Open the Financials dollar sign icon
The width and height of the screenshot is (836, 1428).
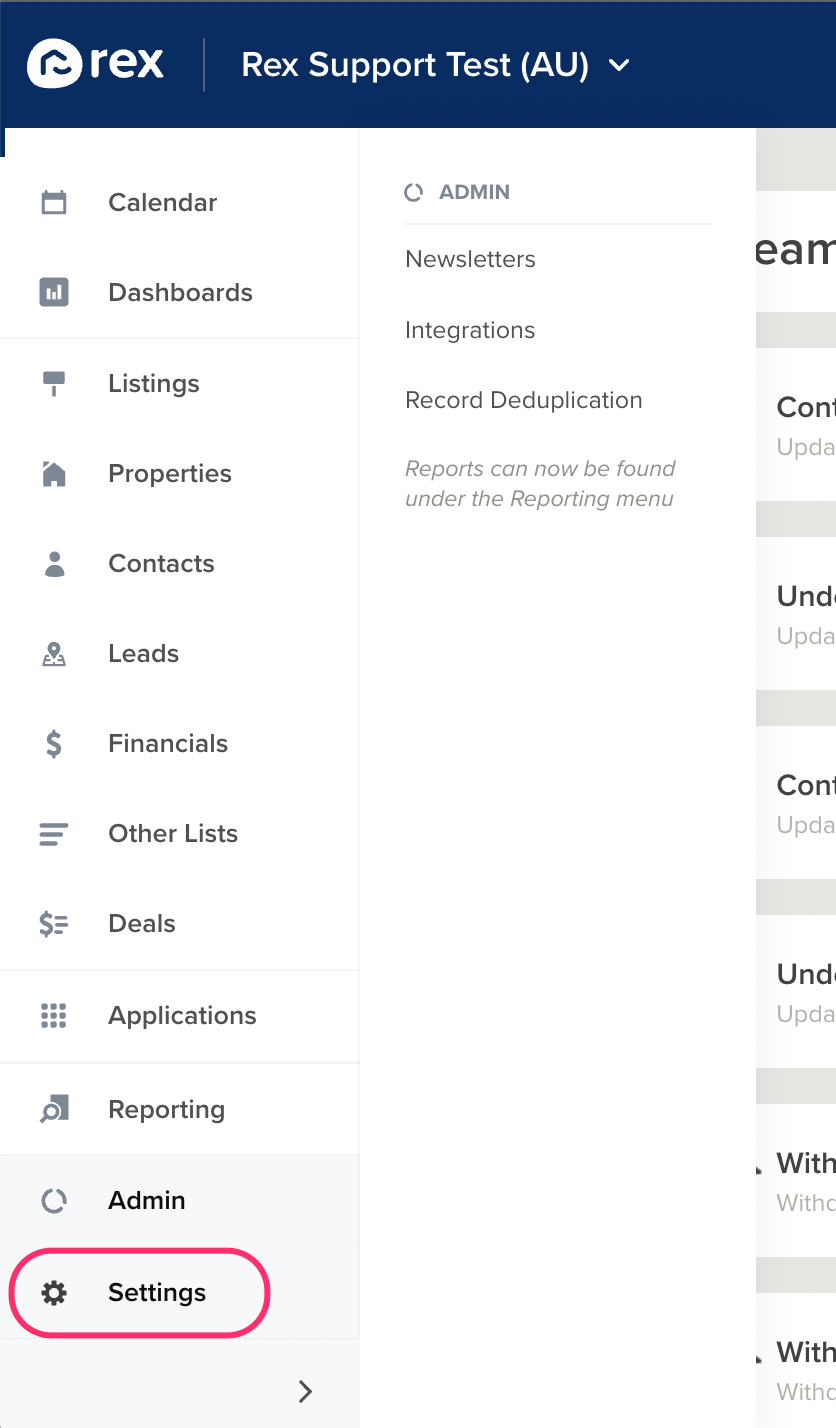[x=54, y=744]
